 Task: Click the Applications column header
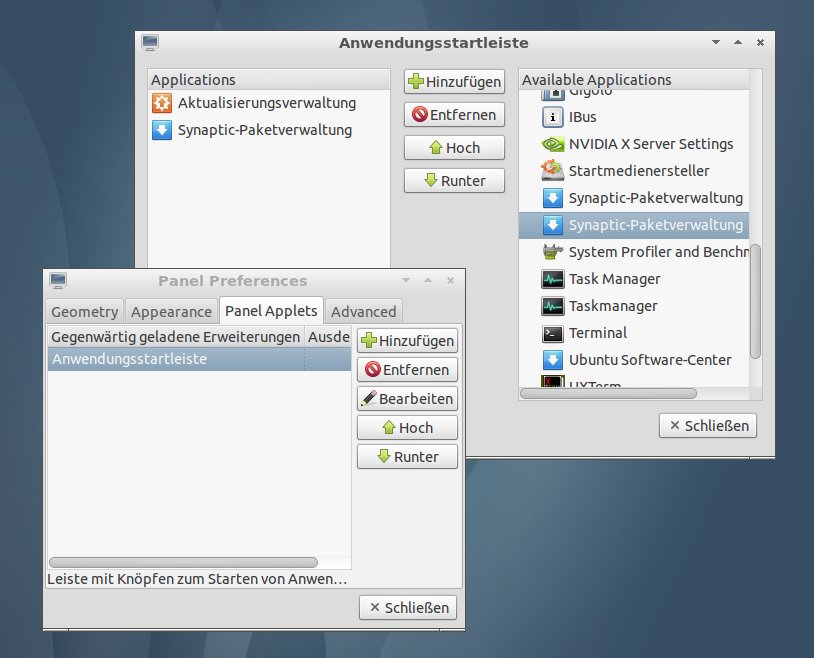click(268, 80)
